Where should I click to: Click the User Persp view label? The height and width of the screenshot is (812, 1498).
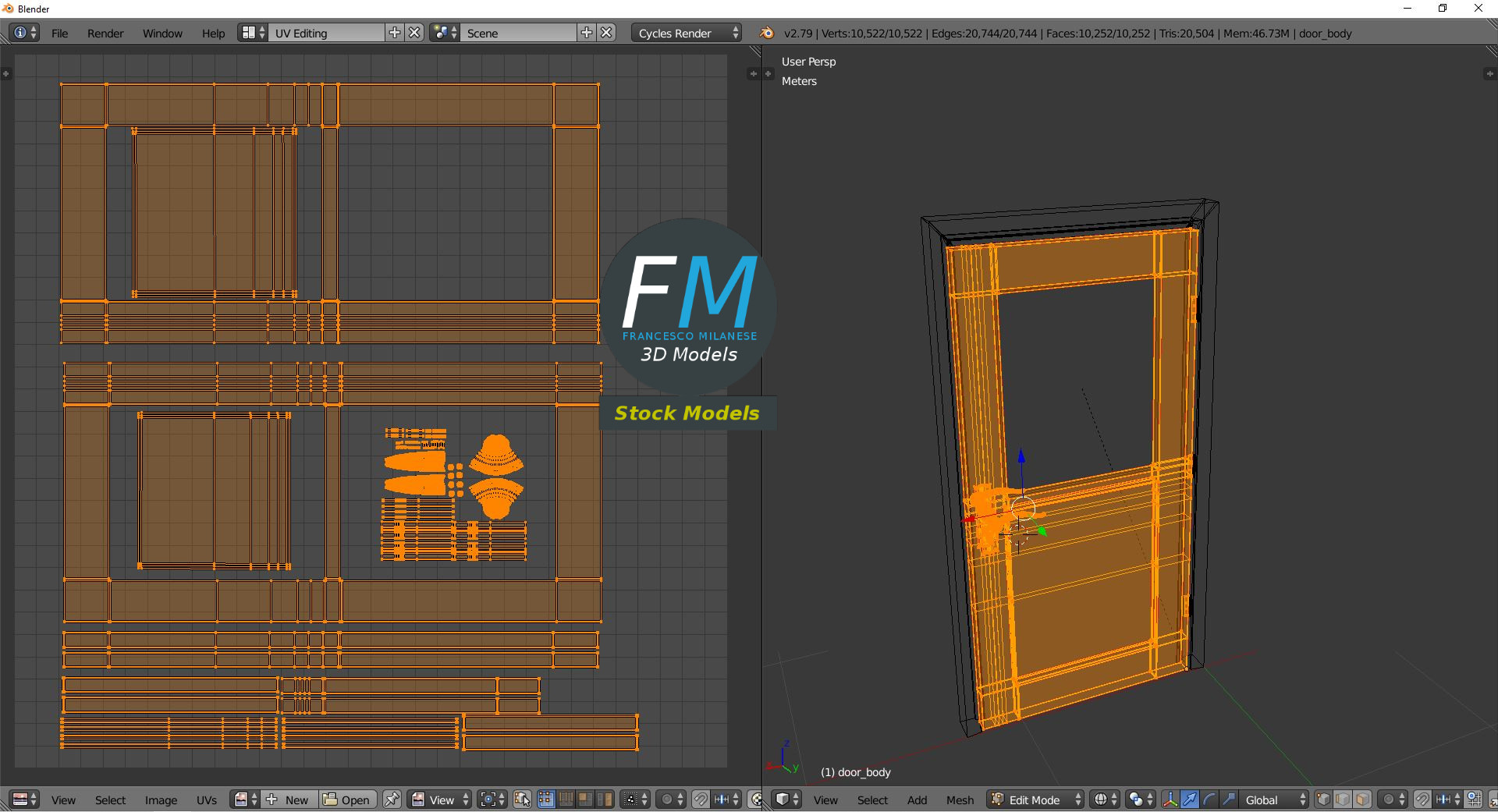point(808,62)
